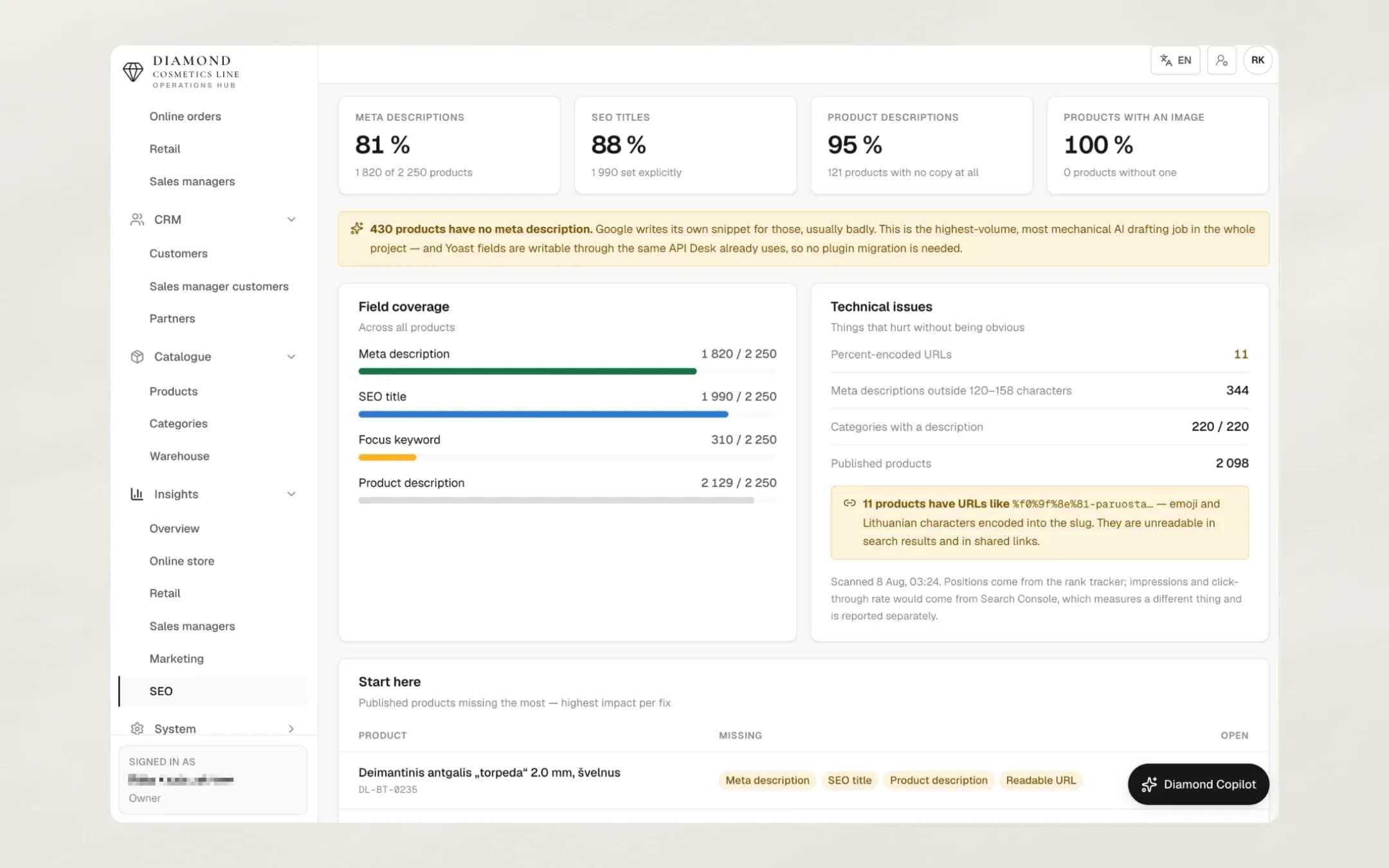Click the sparkle icon on Diamond Copilot
This screenshot has width=1389, height=868.
coord(1149,784)
